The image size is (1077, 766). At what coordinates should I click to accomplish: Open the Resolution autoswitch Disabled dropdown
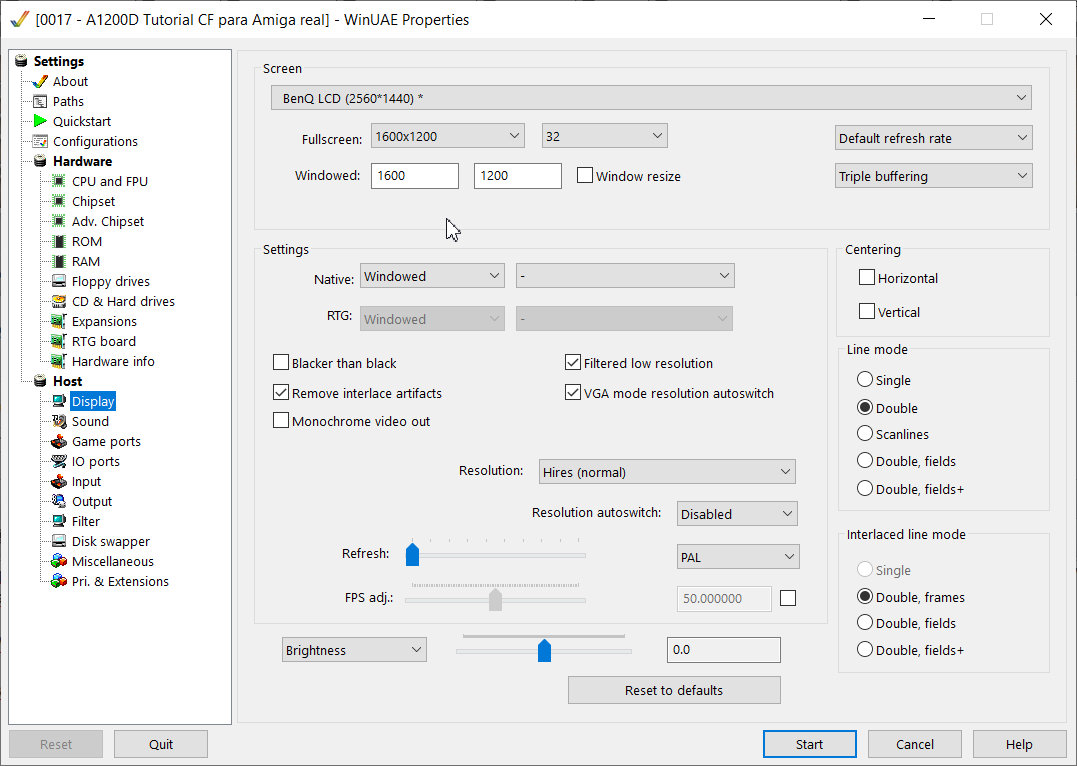[x=737, y=514]
